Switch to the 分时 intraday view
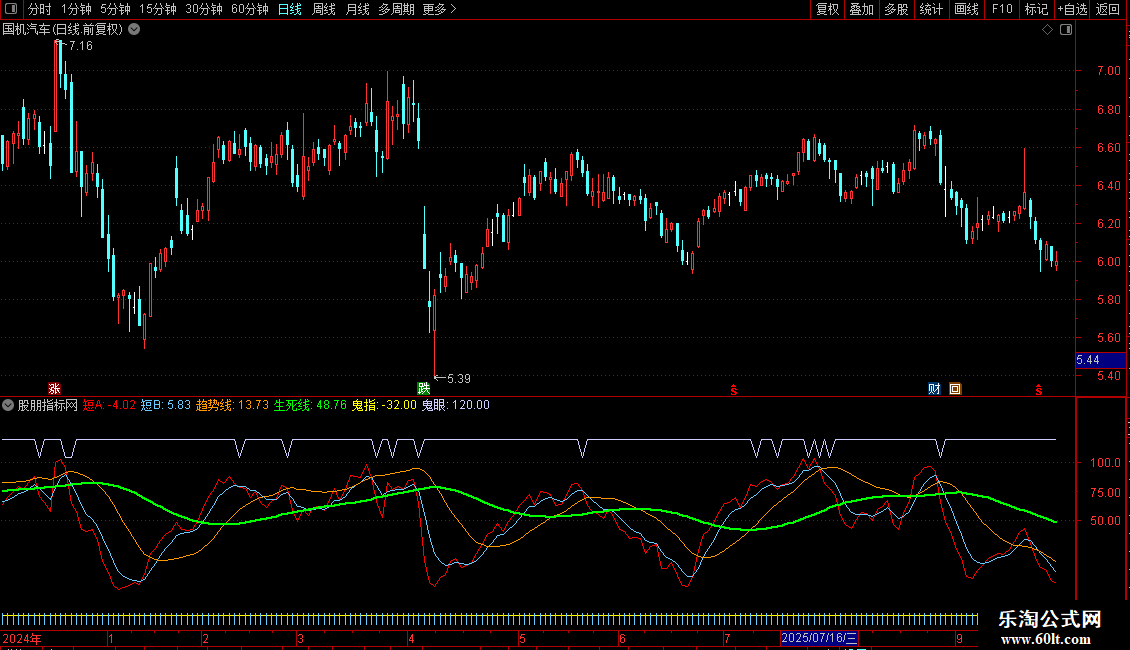This screenshot has height=650, width=1130. pyautogui.click(x=40, y=9)
